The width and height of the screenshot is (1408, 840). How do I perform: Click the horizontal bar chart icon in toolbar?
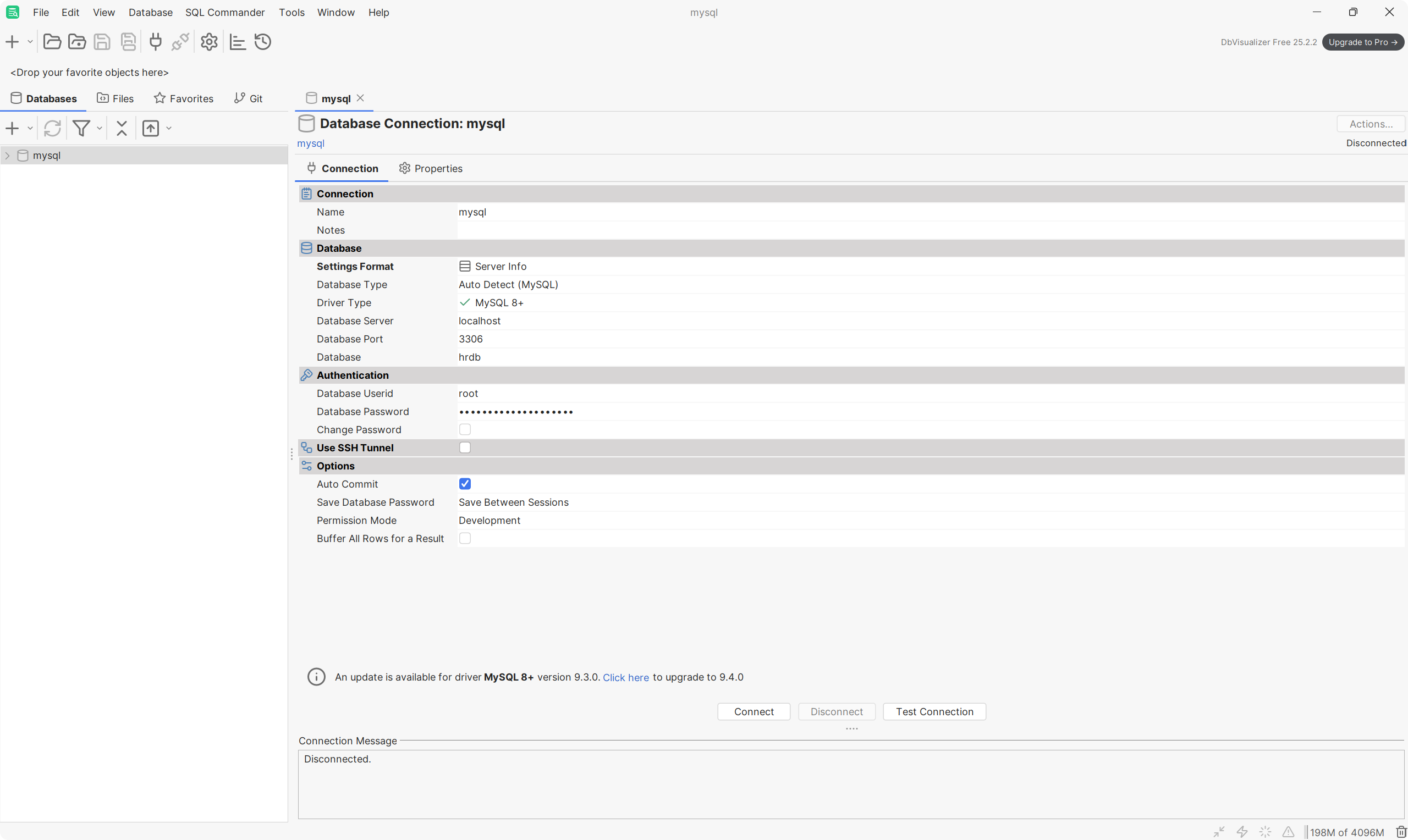click(x=238, y=42)
